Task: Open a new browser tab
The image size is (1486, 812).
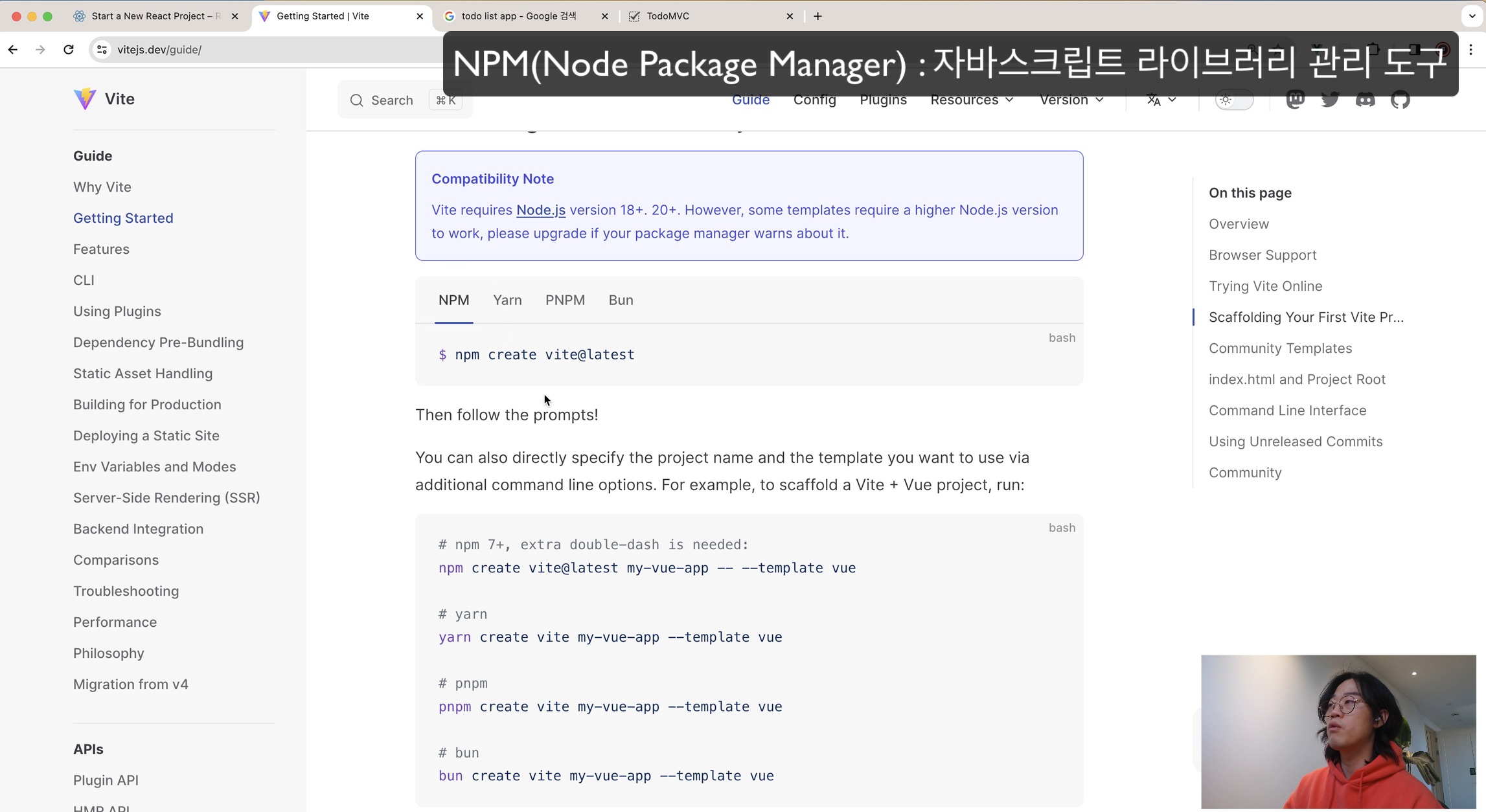Action: [x=817, y=16]
